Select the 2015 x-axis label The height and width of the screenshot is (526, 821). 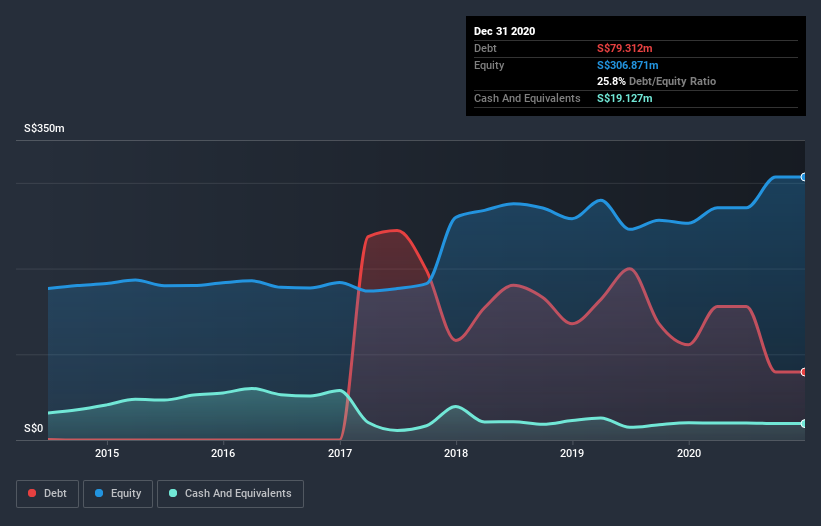[x=107, y=453]
